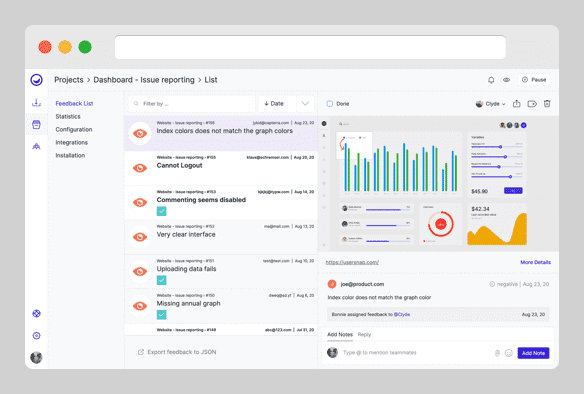Click the export icon beside Export feedback
The width and height of the screenshot is (584, 394).
(141, 352)
